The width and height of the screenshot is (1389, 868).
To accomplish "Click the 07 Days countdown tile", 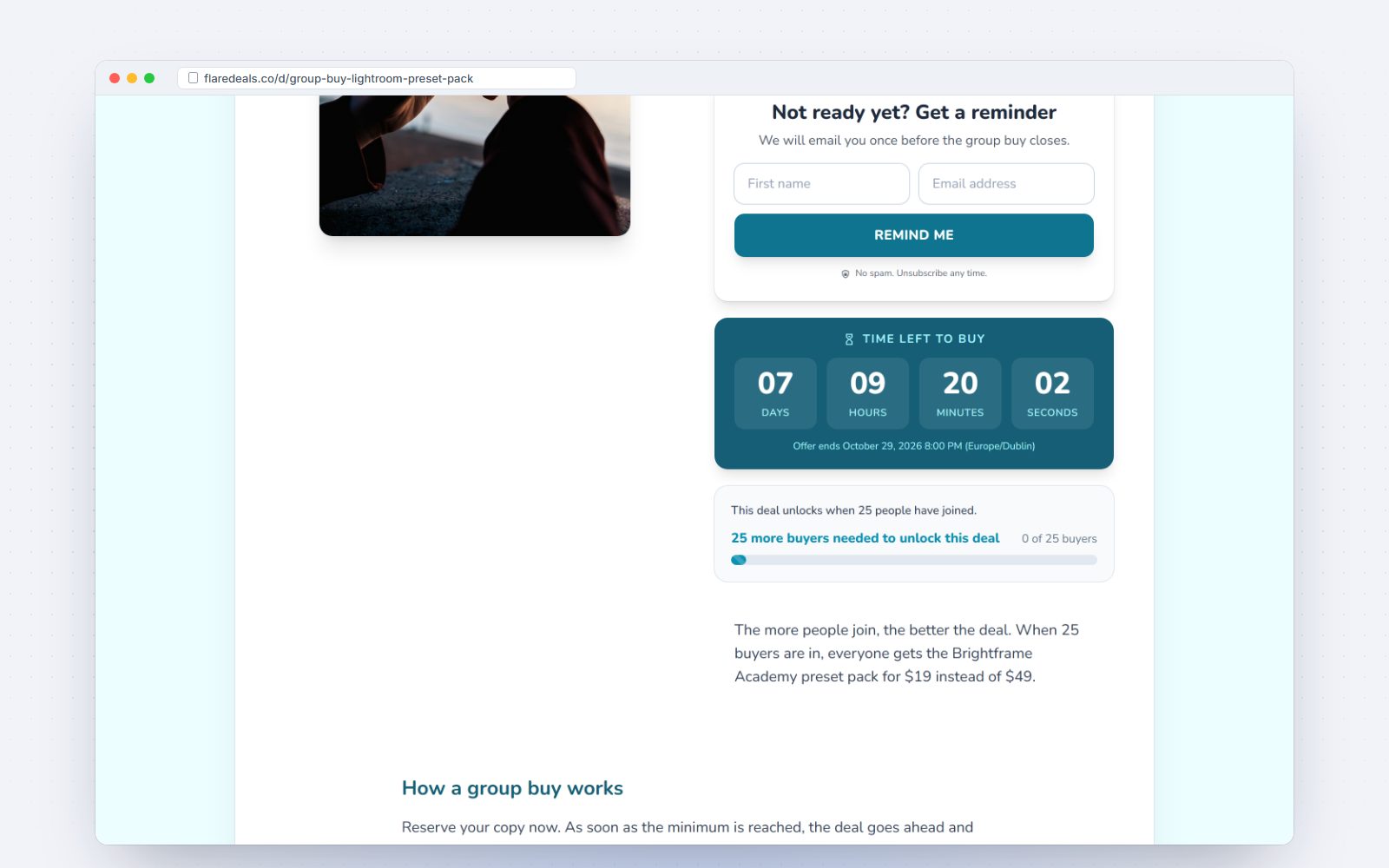I will click(x=775, y=393).
